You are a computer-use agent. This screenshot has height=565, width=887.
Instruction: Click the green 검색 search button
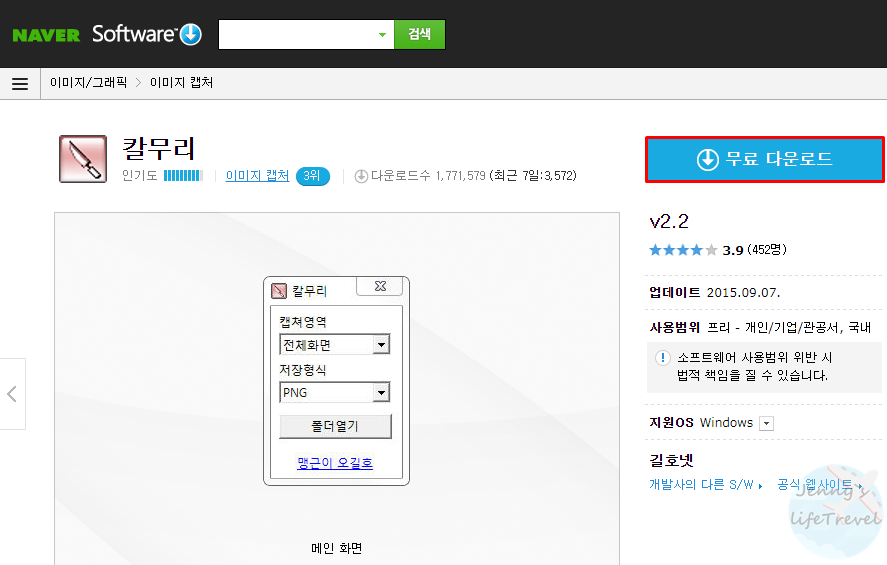[x=420, y=34]
